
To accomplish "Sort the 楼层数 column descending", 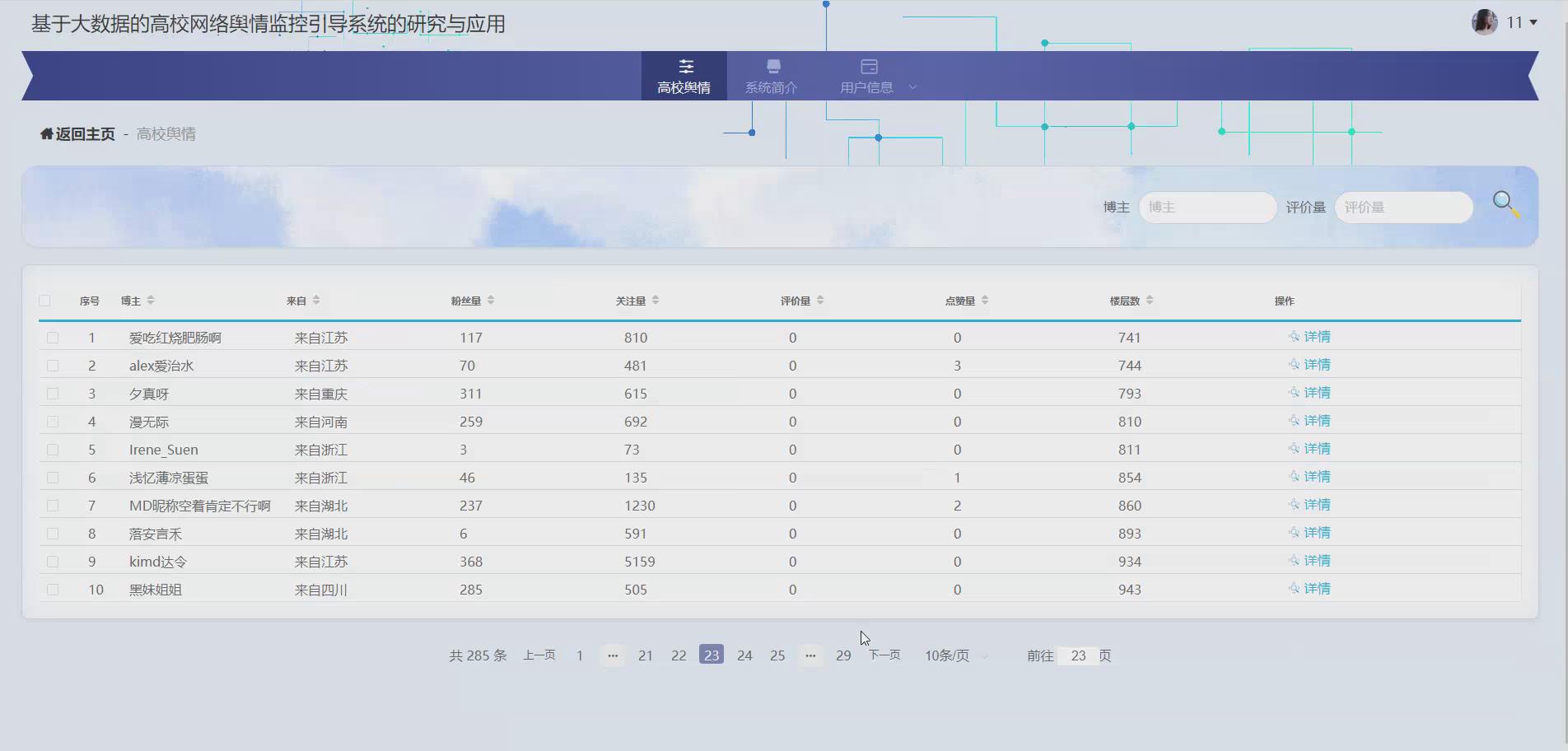I will pyautogui.click(x=1151, y=303).
